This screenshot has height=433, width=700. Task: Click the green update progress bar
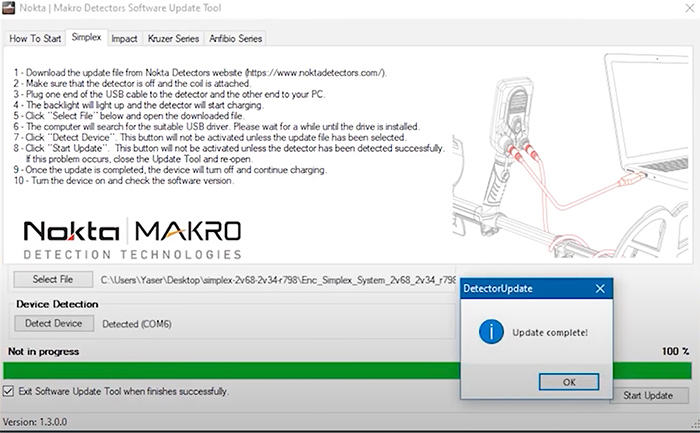(x=347, y=371)
